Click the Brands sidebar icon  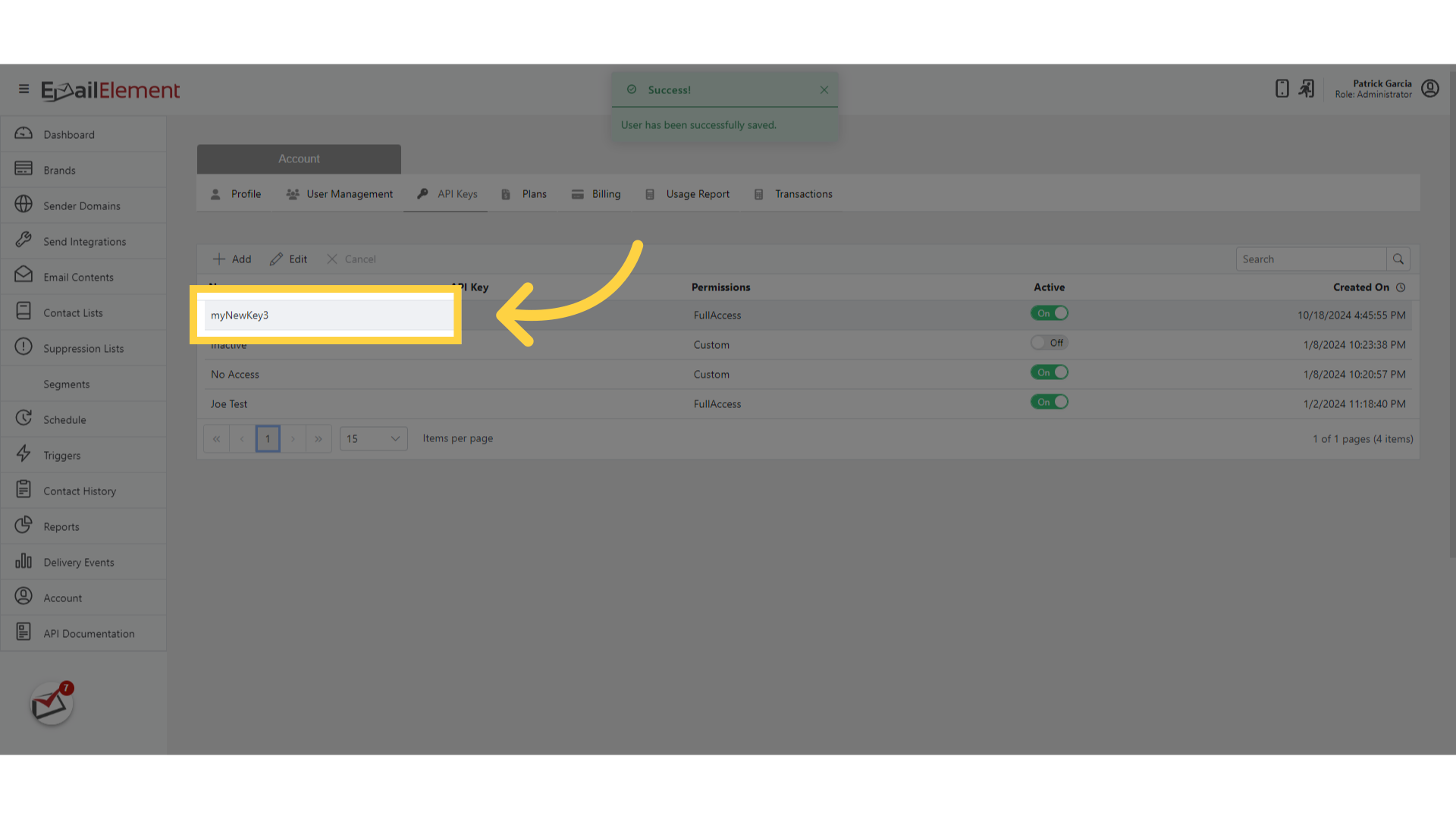[24, 169]
